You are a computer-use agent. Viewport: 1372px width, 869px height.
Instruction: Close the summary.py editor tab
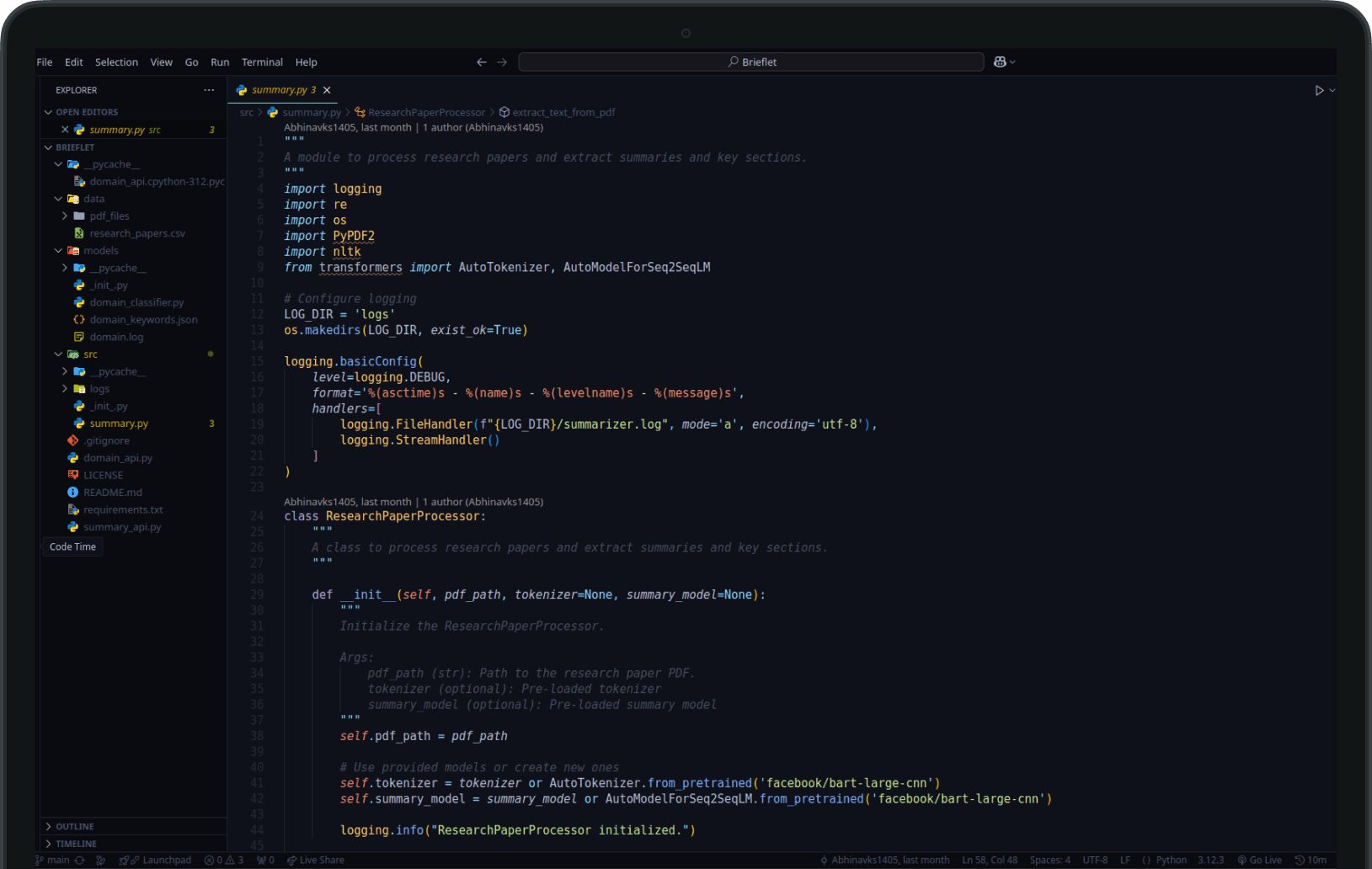click(x=327, y=90)
